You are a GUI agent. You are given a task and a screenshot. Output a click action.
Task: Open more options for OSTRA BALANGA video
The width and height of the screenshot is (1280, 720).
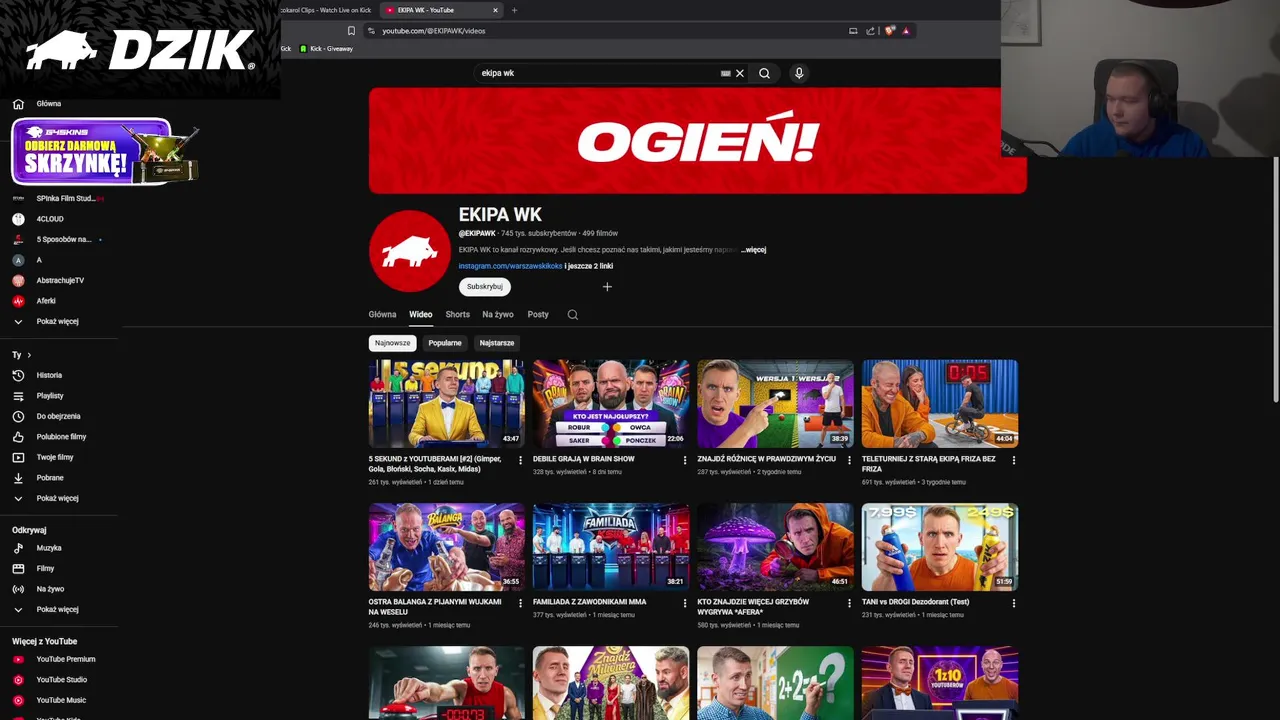[520, 603]
